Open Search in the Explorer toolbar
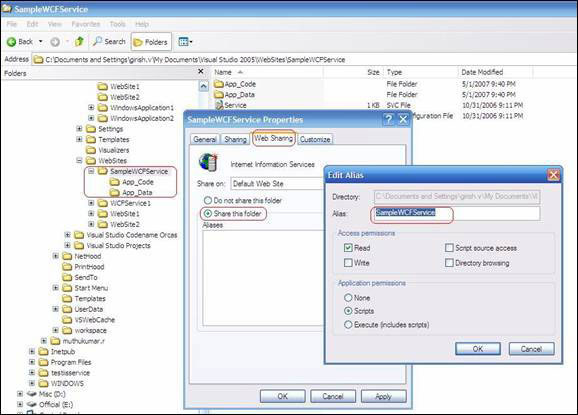Screen dimensions: 578x415 [x=109, y=42]
